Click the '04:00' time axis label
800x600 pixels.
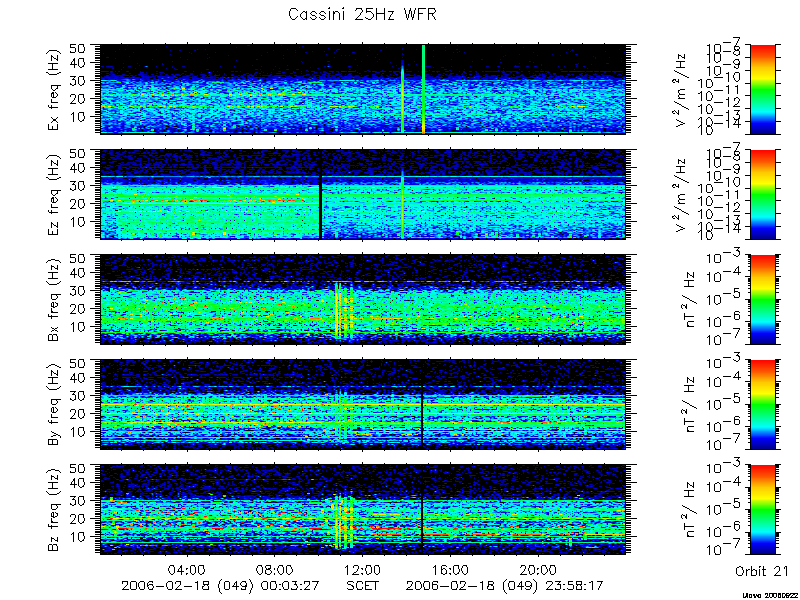pyautogui.click(x=187, y=569)
